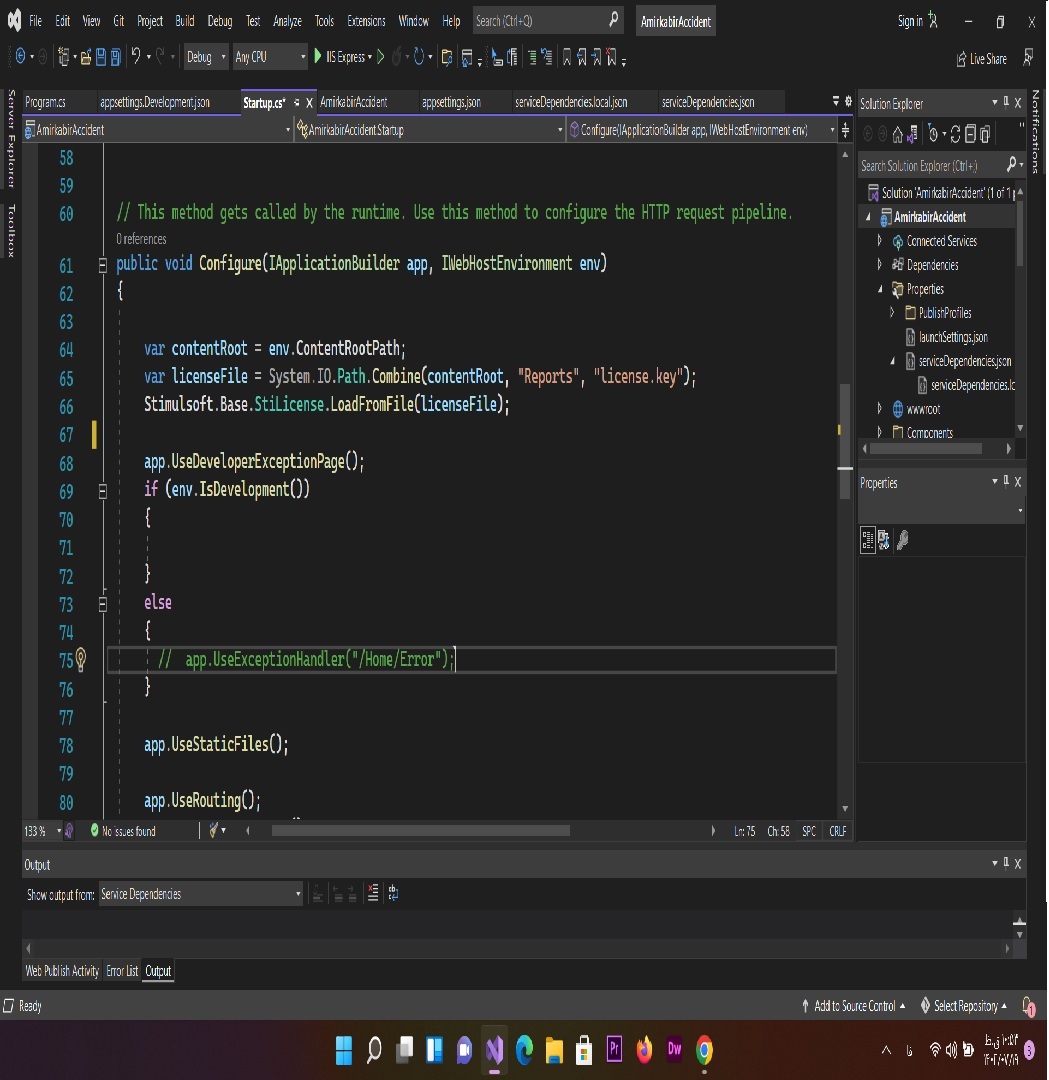Click the lightbulb quick actions icon
Image resolution: width=1049 pixels, height=1080 pixels.
pos(81,659)
